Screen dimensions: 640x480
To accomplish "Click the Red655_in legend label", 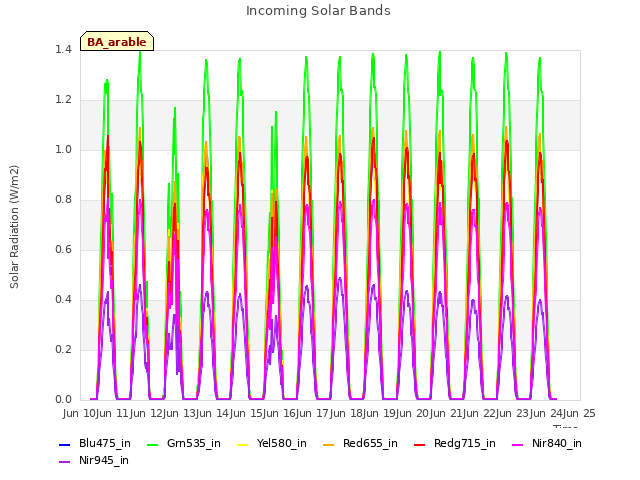I will point(370,444).
